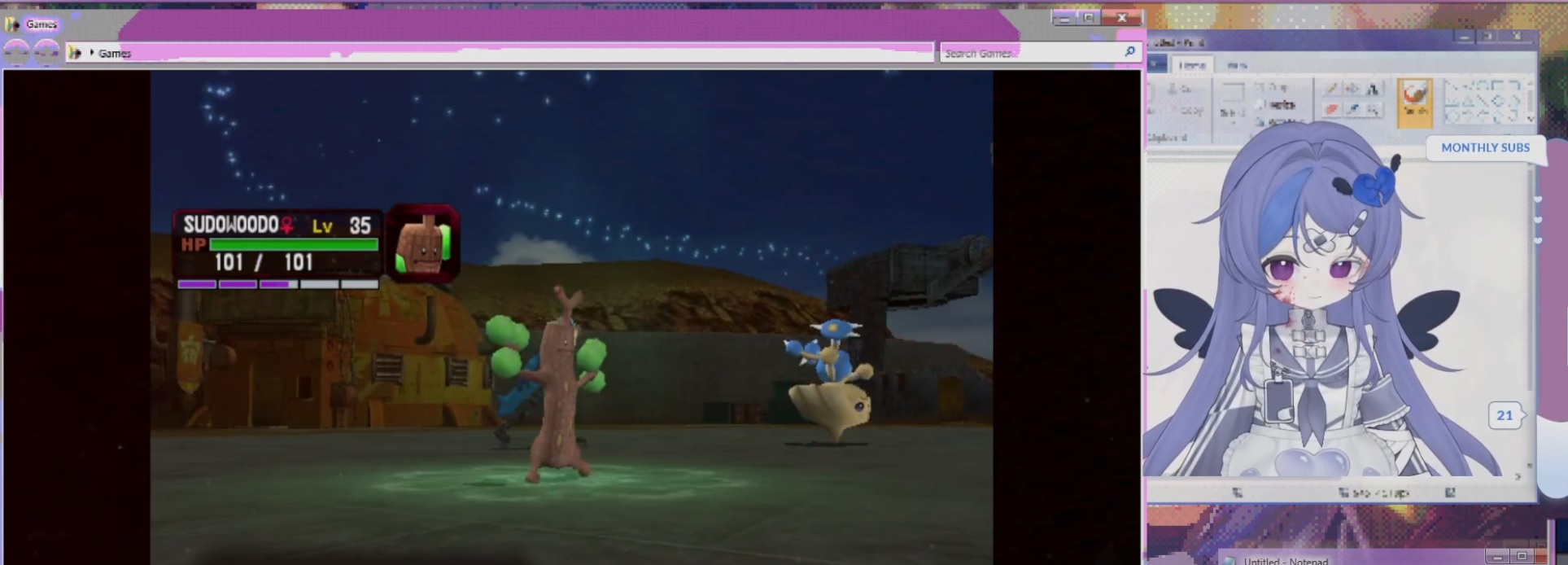
Task: Select the Magnifier tool in Paint
Action: (x=1374, y=110)
